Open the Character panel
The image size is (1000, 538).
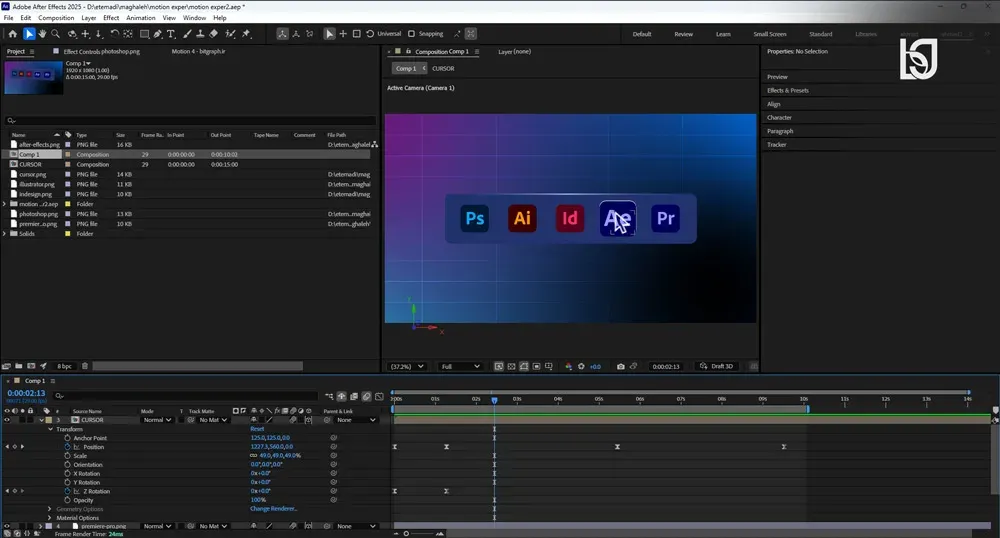779,117
